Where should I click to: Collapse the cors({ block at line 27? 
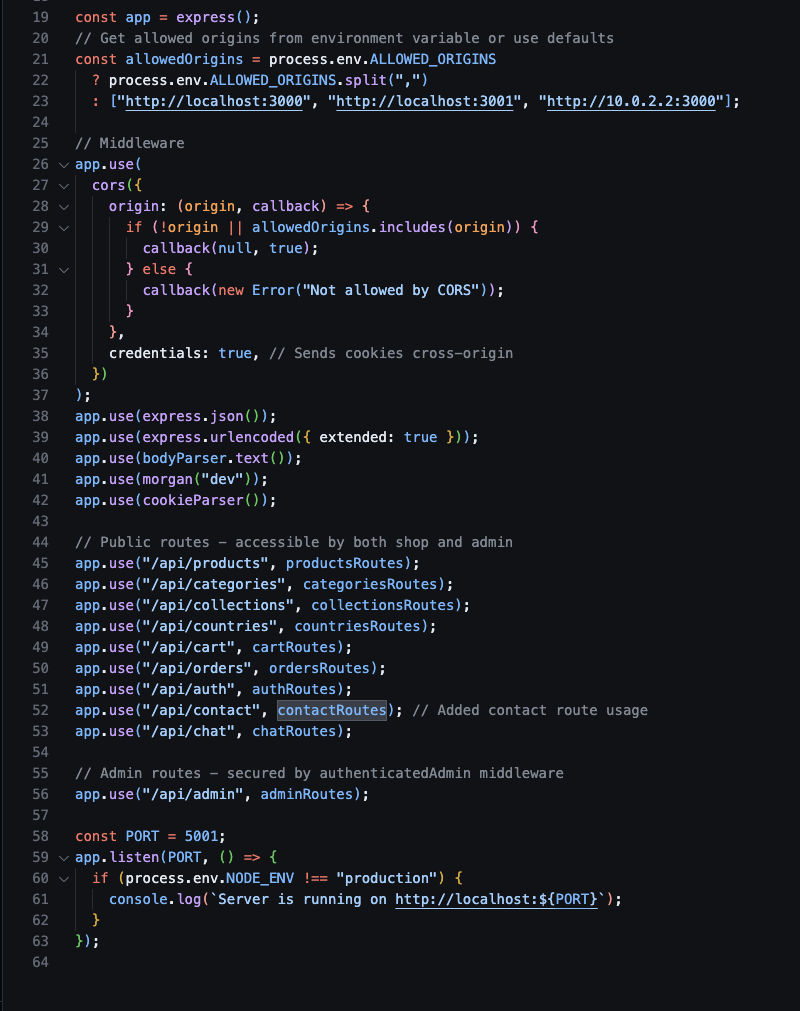tap(64, 186)
